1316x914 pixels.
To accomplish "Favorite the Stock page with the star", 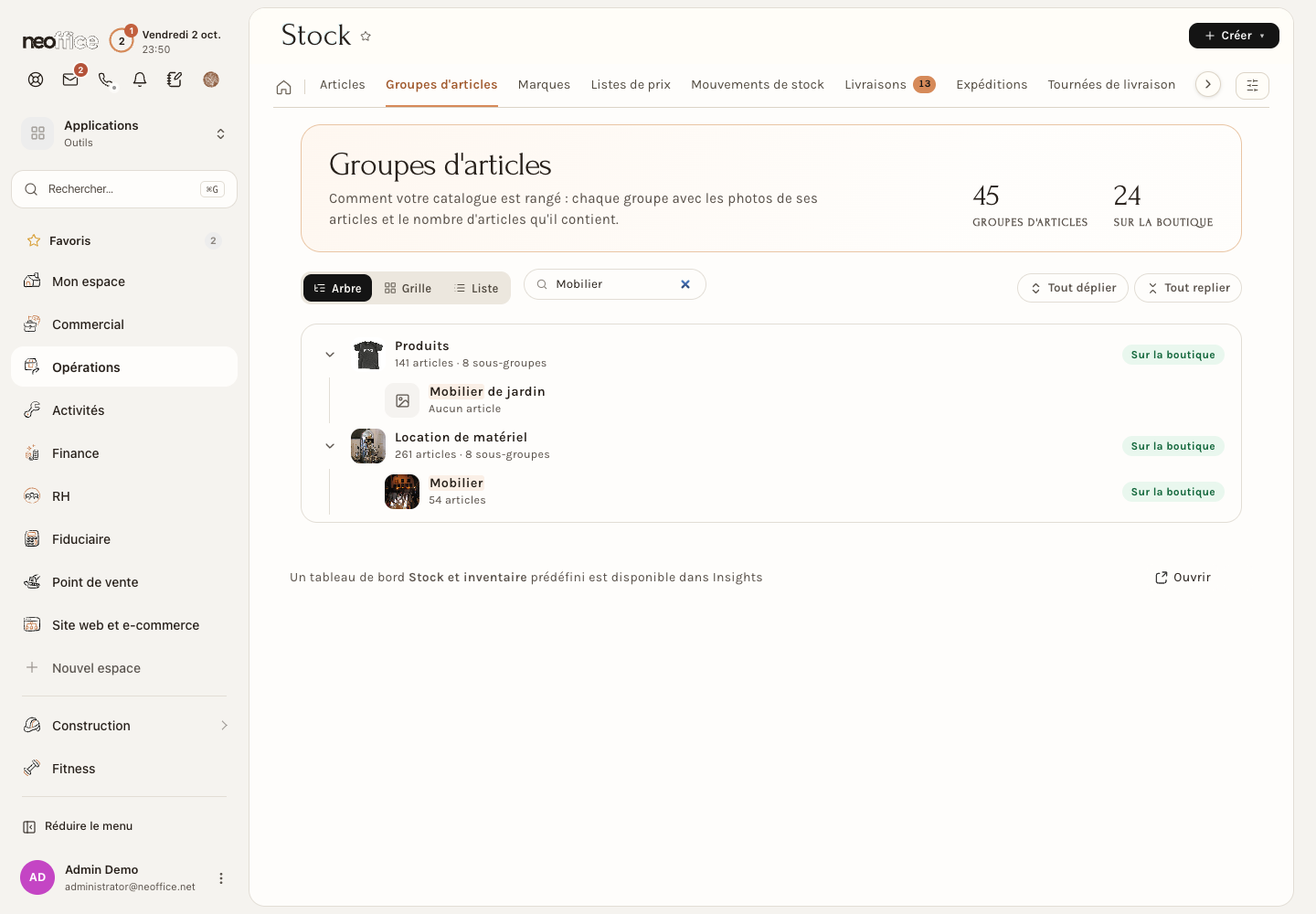I will (366, 37).
